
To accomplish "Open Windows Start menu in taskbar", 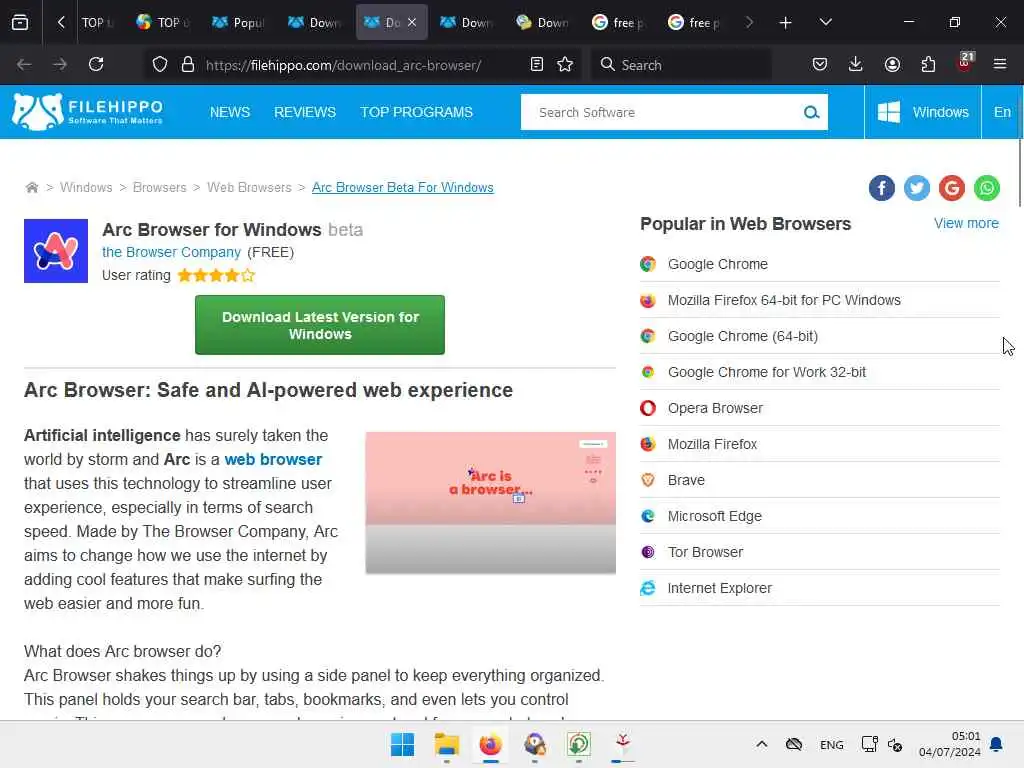I will click(x=402, y=744).
